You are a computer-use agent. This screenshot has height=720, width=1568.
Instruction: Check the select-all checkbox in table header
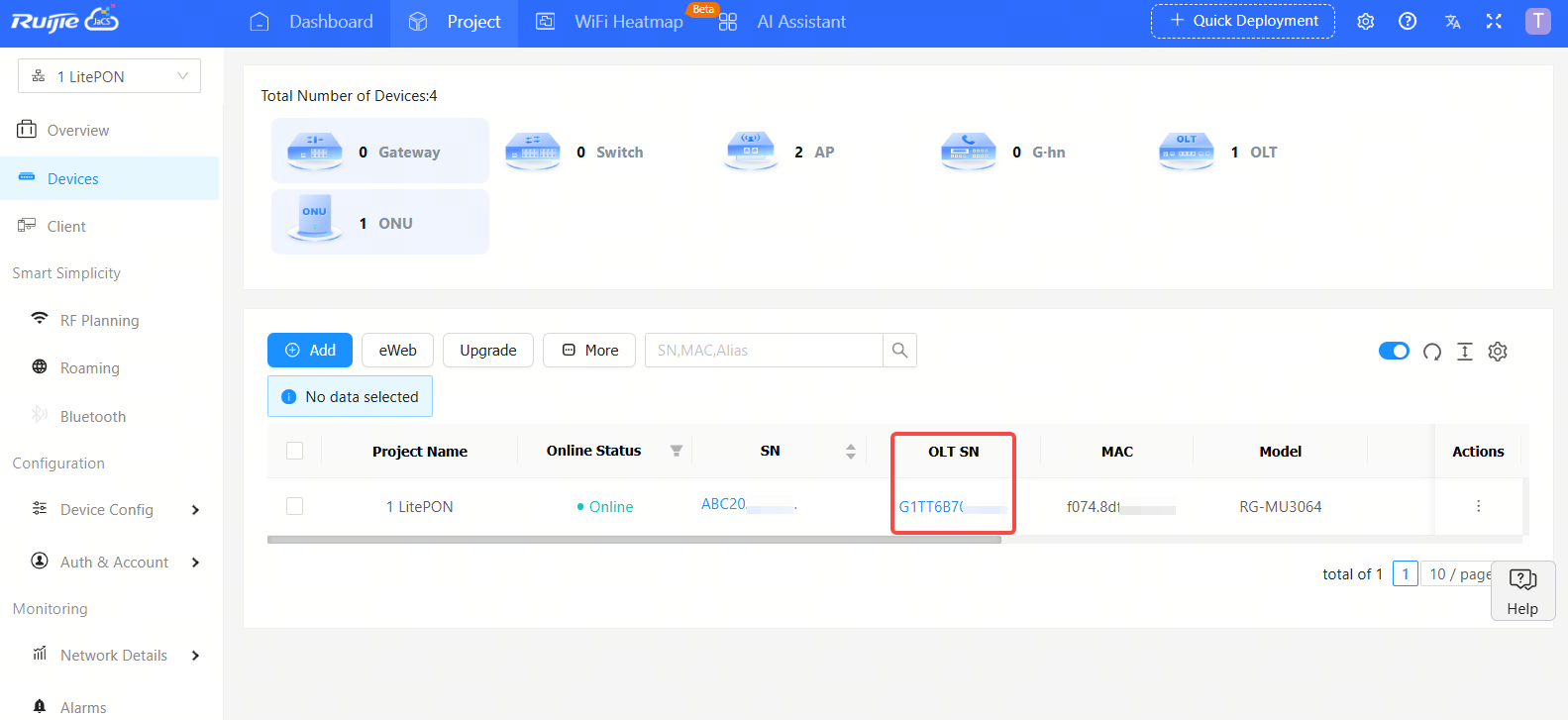294,452
